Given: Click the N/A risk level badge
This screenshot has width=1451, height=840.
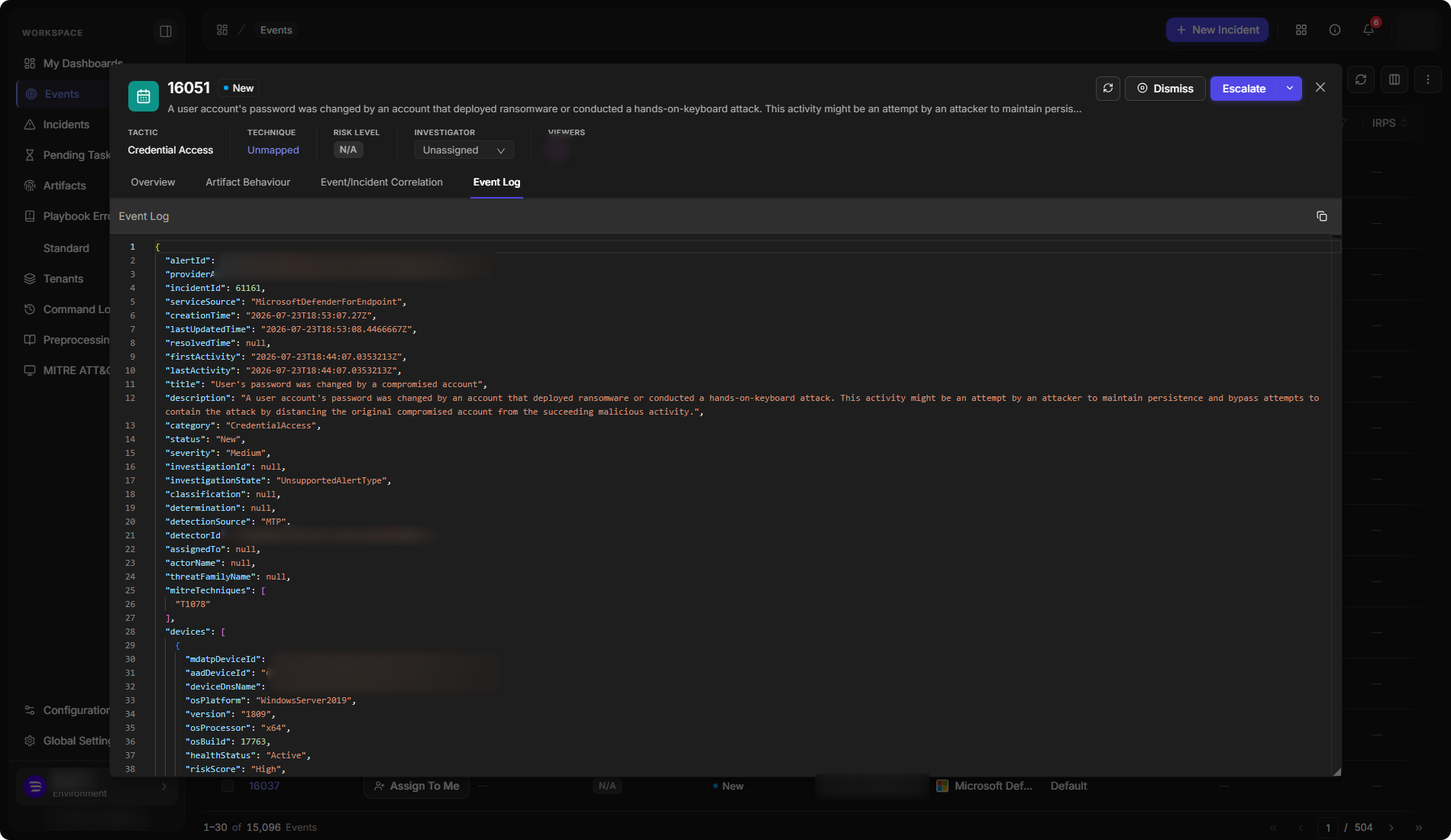Looking at the screenshot, I should click(348, 150).
